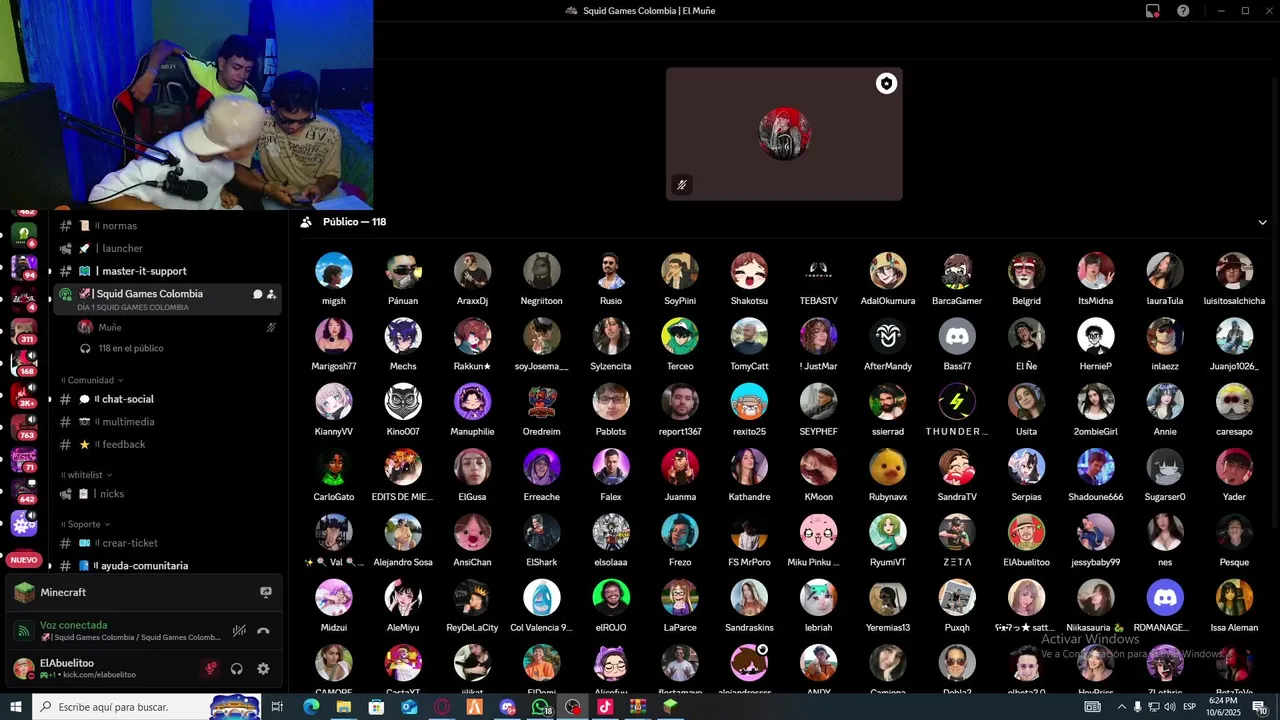The height and width of the screenshot is (720, 1280).
Task: Open the server with the 3K+ badge
Action: tap(24, 394)
